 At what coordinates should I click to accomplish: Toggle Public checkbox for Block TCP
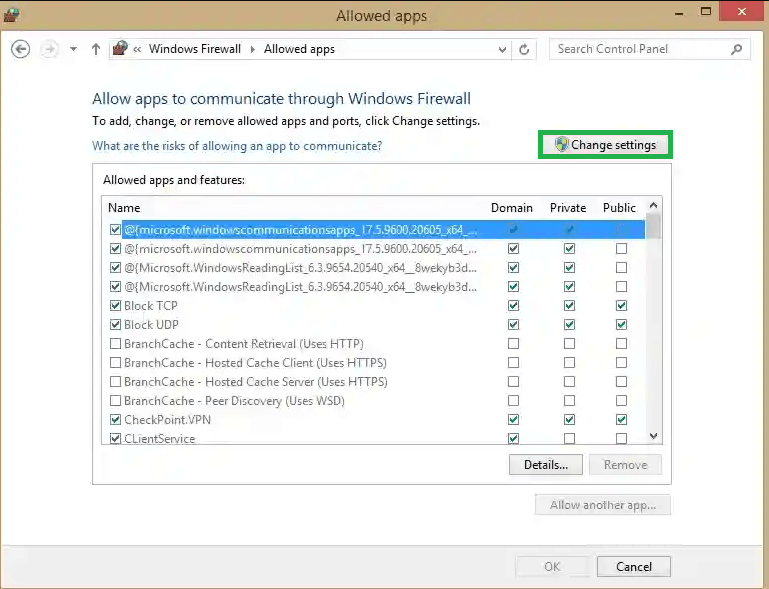tap(621, 306)
